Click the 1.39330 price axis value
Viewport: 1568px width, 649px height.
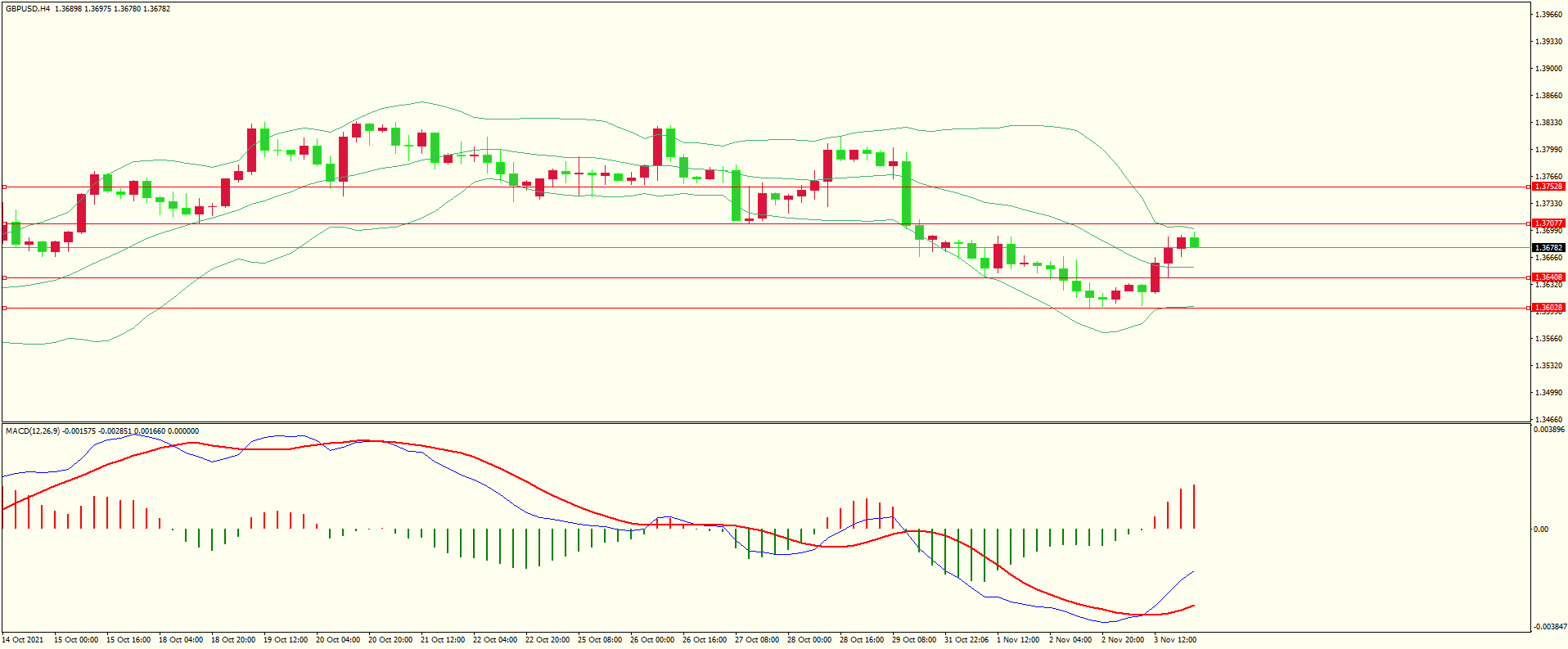pyautogui.click(x=1549, y=42)
